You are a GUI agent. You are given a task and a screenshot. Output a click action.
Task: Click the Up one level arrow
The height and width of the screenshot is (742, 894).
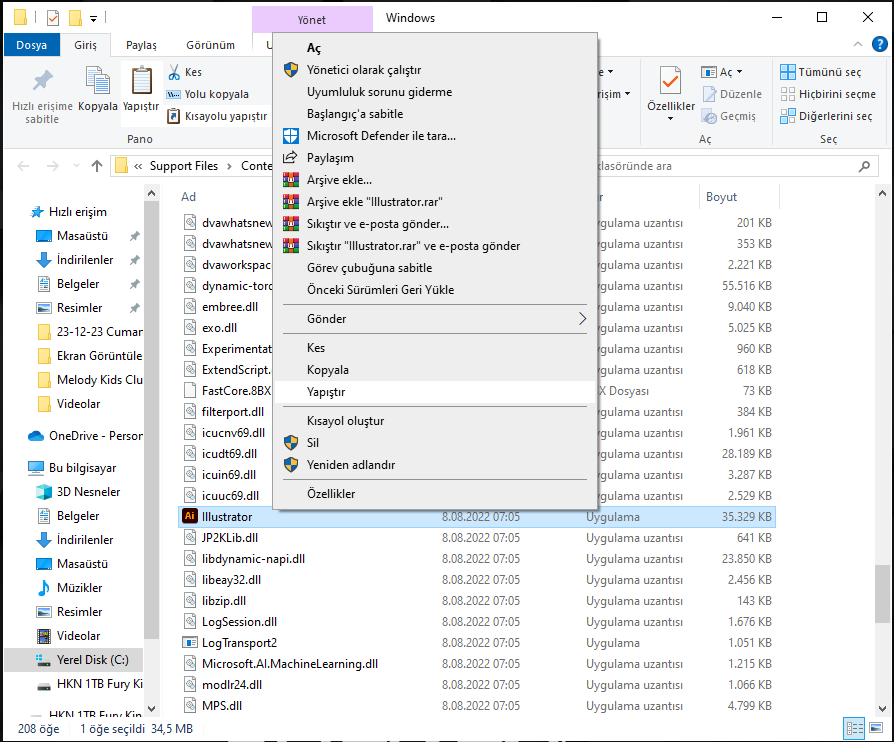[97, 166]
